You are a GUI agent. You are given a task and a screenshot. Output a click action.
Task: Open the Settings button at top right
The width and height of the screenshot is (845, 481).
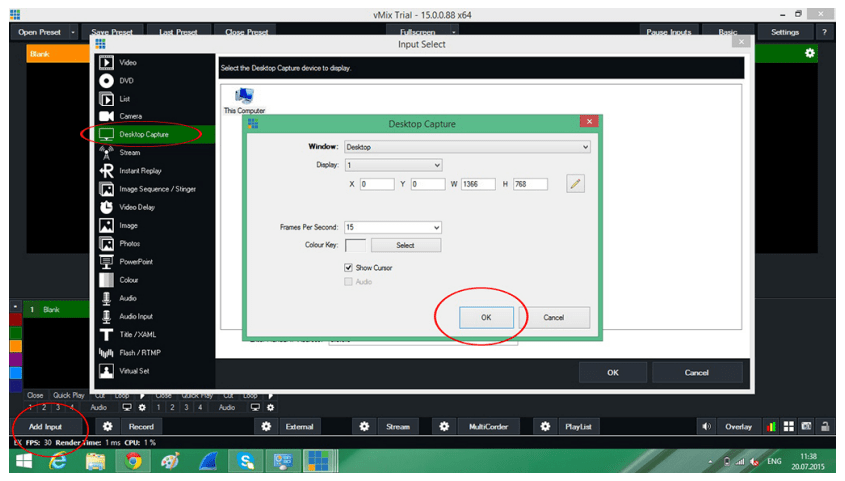(x=785, y=32)
